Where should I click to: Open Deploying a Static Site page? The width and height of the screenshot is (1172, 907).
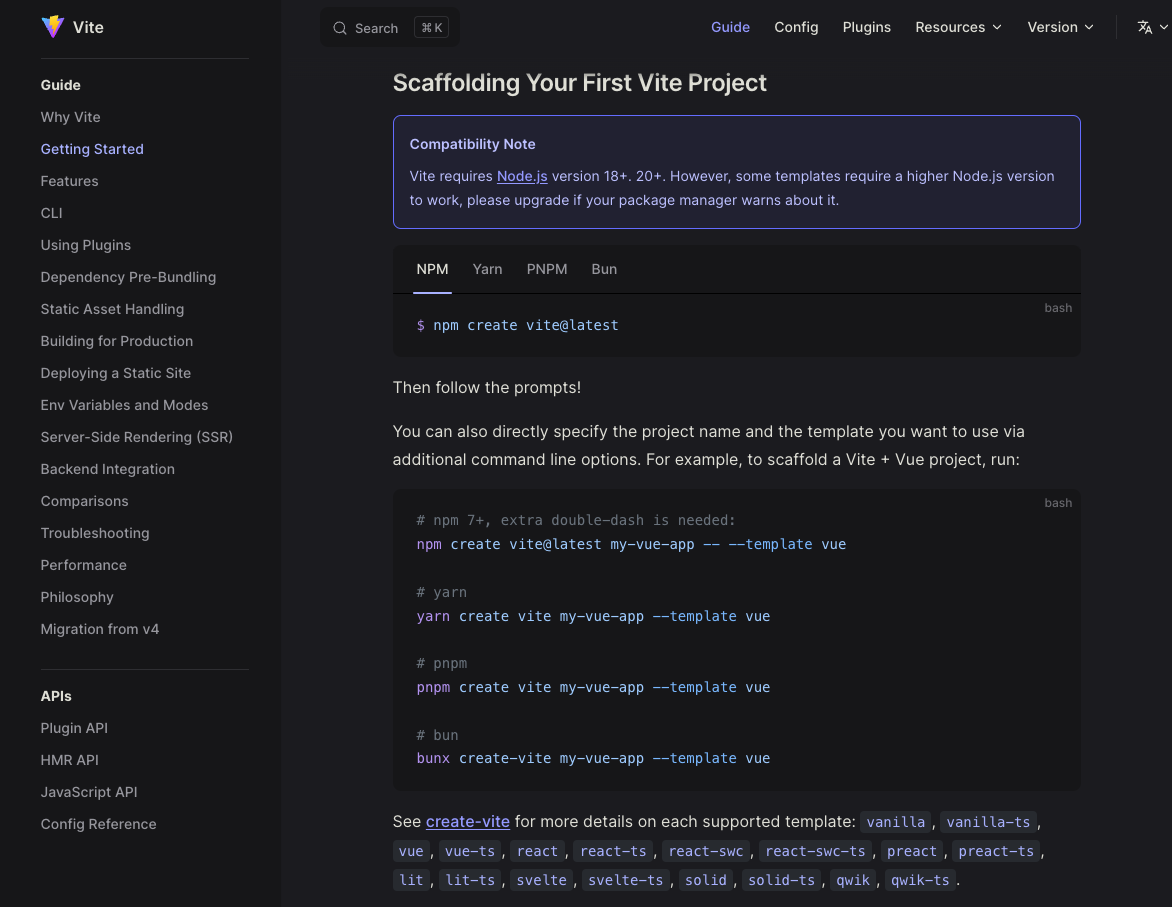tap(116, 373)
